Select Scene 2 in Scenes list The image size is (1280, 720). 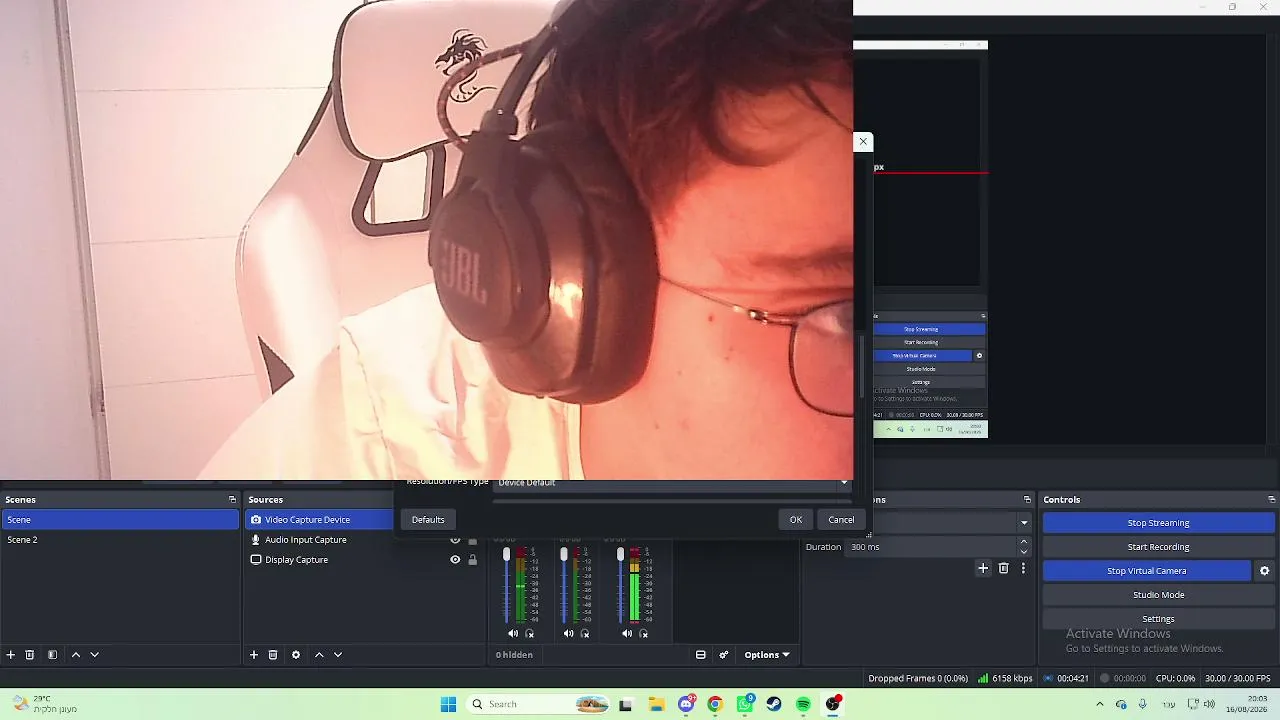click(x=121, y=540)
